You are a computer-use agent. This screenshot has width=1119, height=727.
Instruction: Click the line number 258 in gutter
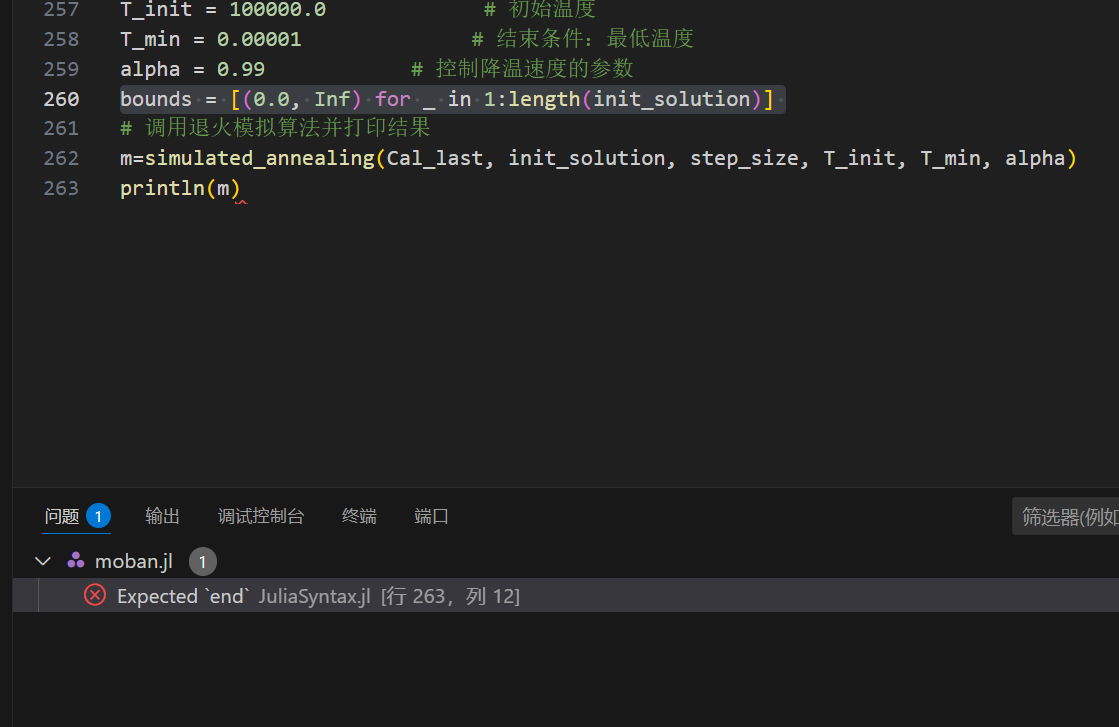[61, 39]
